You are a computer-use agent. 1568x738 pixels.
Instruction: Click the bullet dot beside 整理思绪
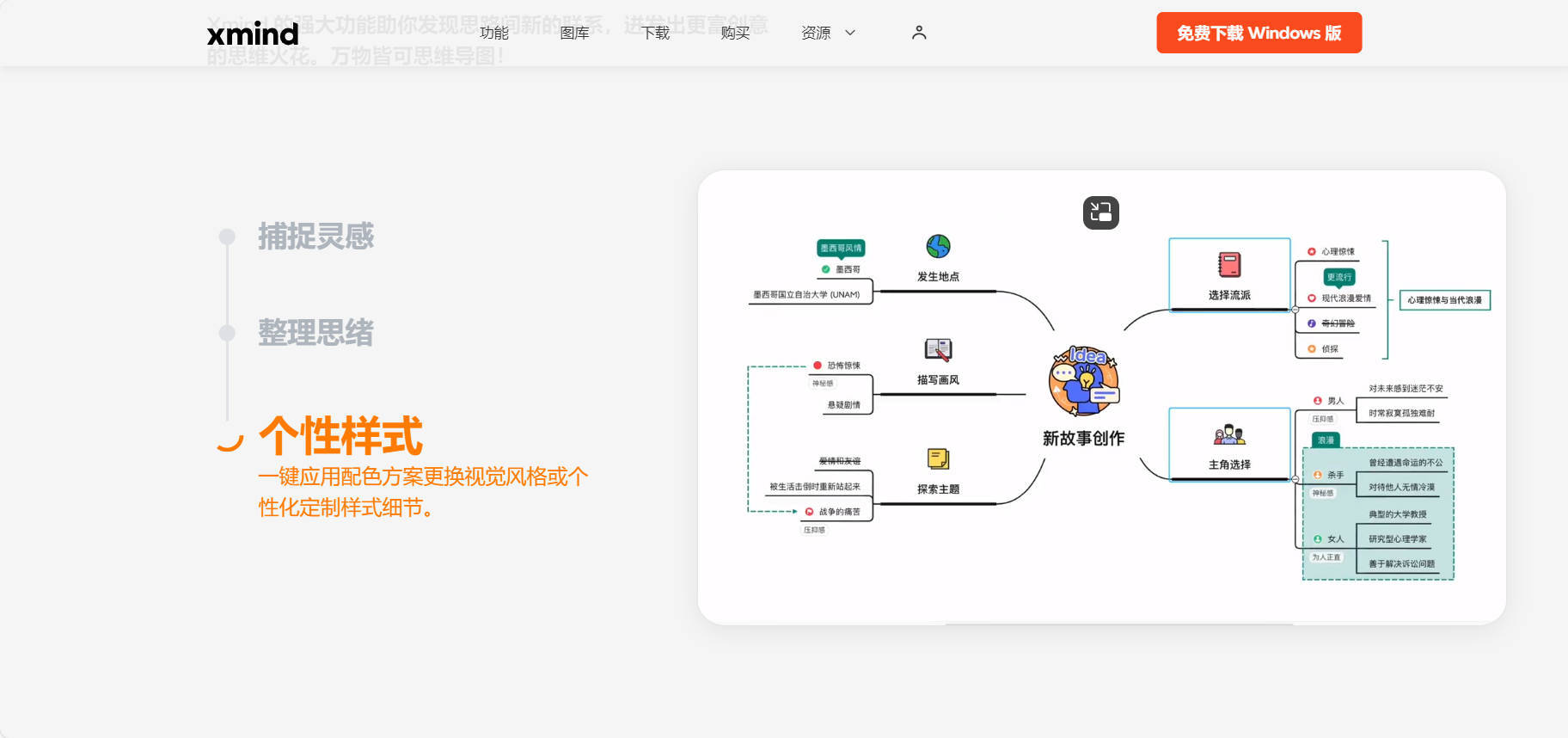227,333
